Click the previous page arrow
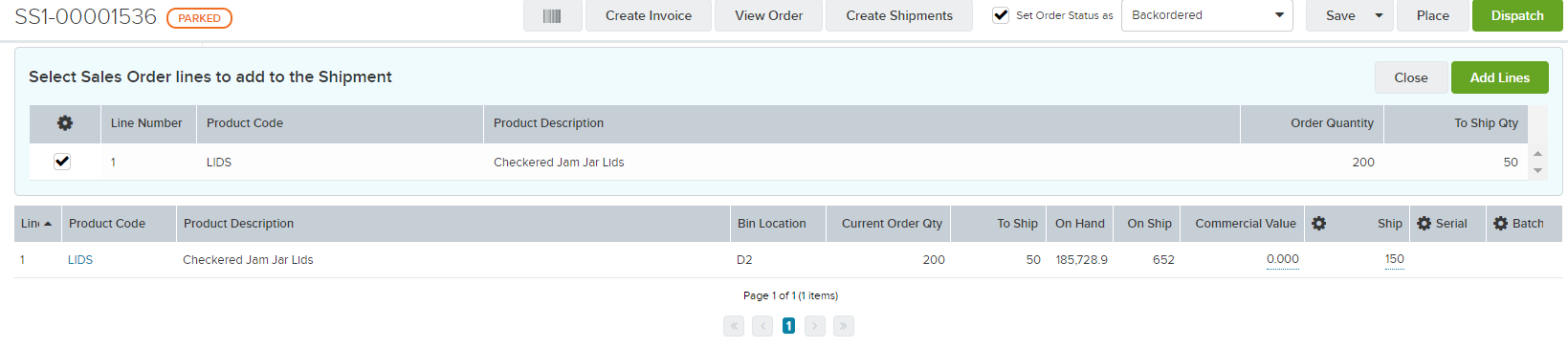This screenshot has width=1568, height=349. tap(762, 326)
